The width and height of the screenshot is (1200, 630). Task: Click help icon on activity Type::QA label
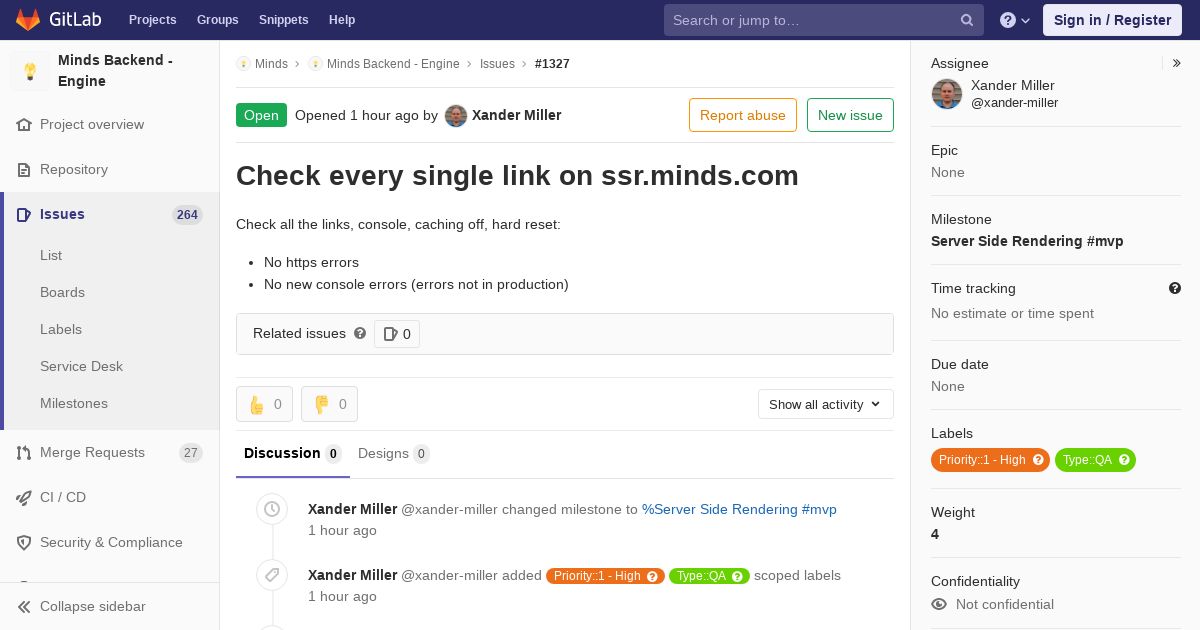pyautogui.click(x=738, y=576)
